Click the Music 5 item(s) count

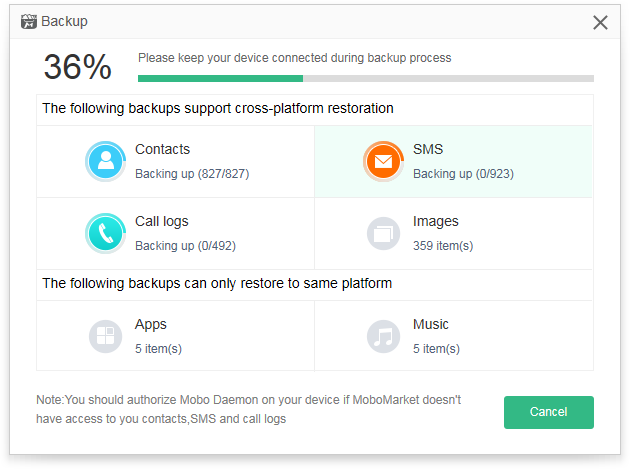coord(436,348)
